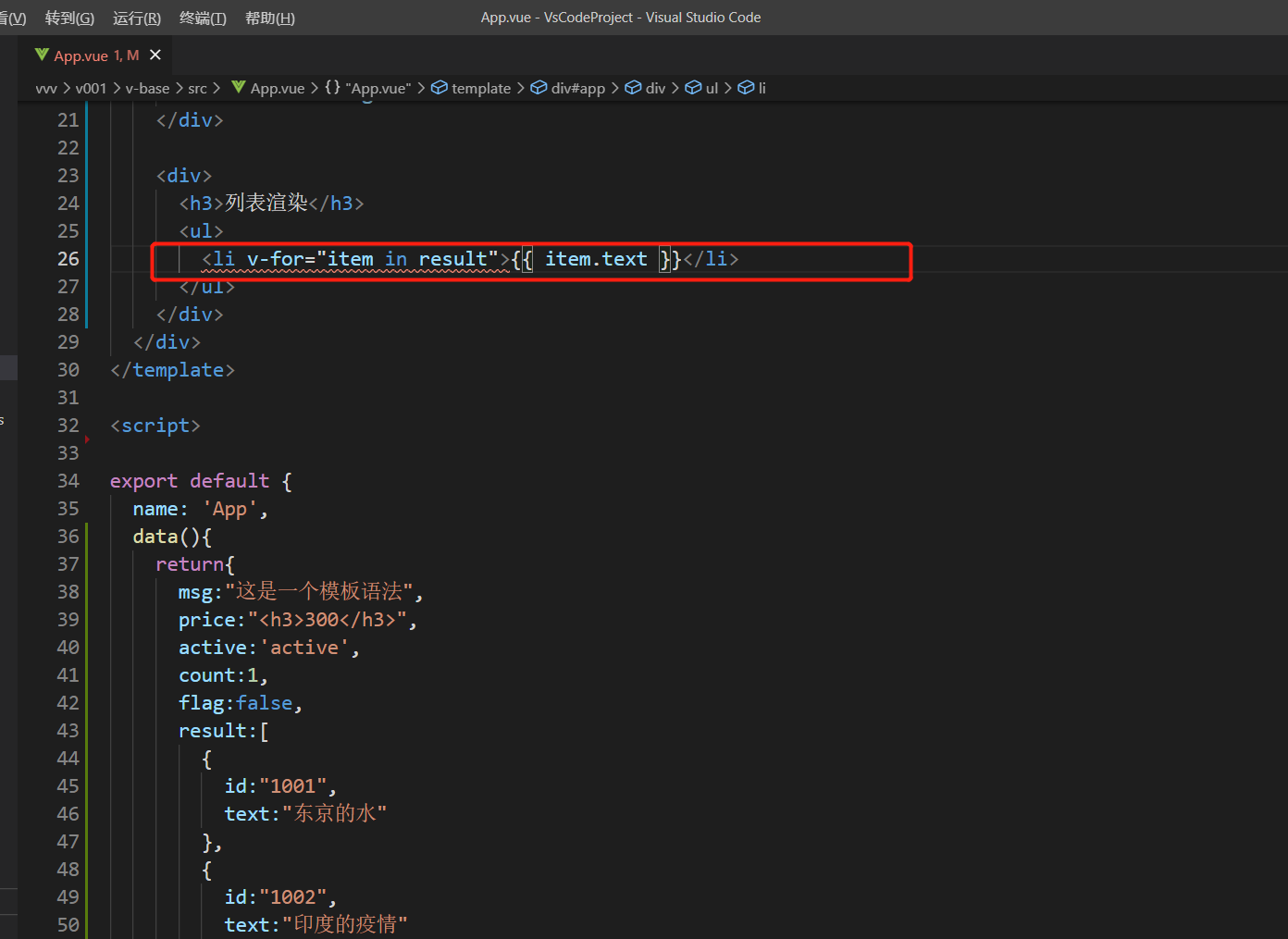Click the opening script tag

point(155,426)
